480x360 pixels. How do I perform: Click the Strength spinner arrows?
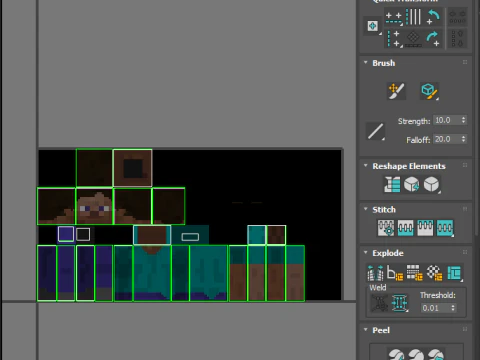click(x=464, y=120)
